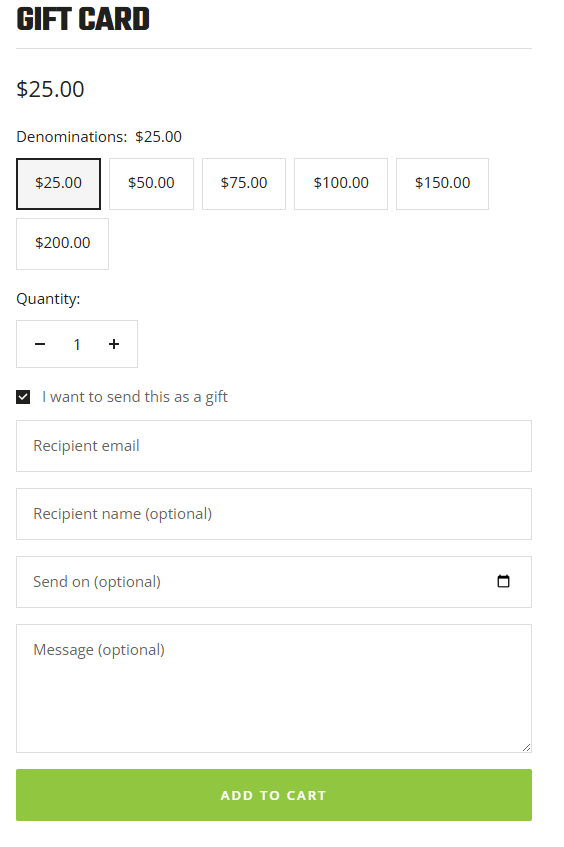Focus the Recipient email field
Viewport: 564px width, 847px height.
click(x=274, y=446)
